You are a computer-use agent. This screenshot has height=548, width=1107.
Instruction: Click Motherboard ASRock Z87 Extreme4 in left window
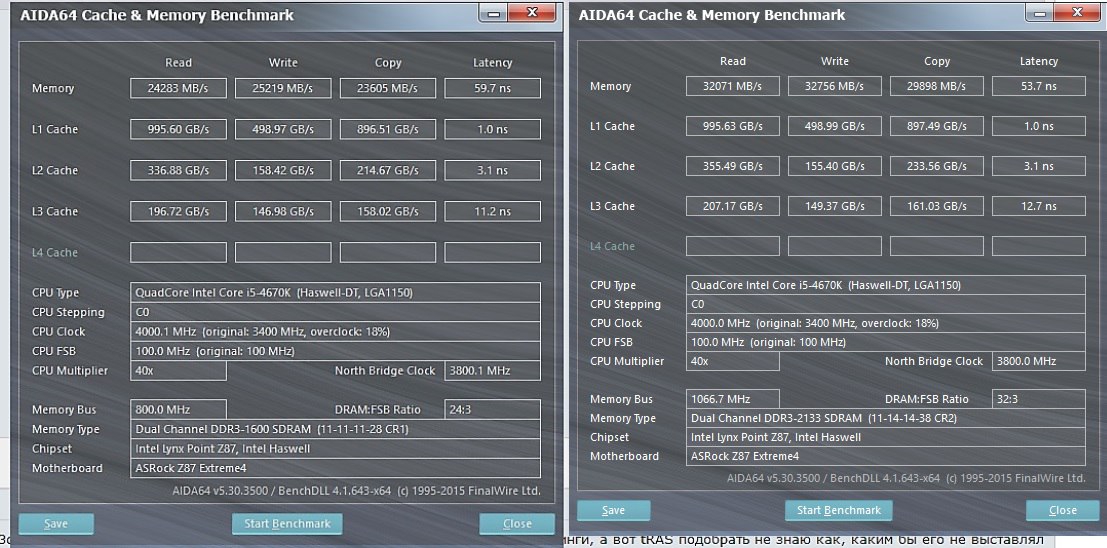[x=336, y=468]
